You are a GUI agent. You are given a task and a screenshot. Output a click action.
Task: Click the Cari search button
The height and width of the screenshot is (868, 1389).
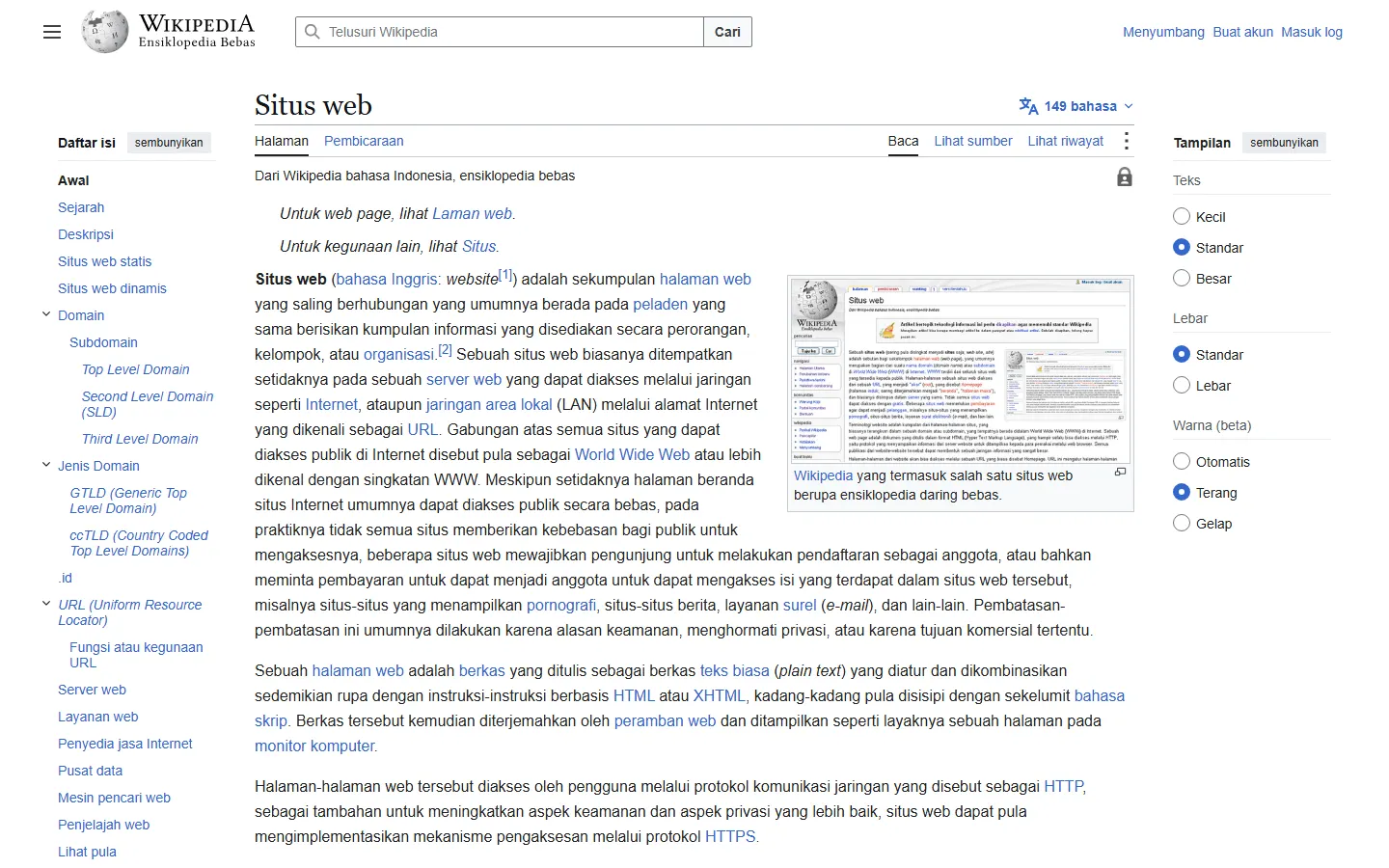[x=727, y=32]
